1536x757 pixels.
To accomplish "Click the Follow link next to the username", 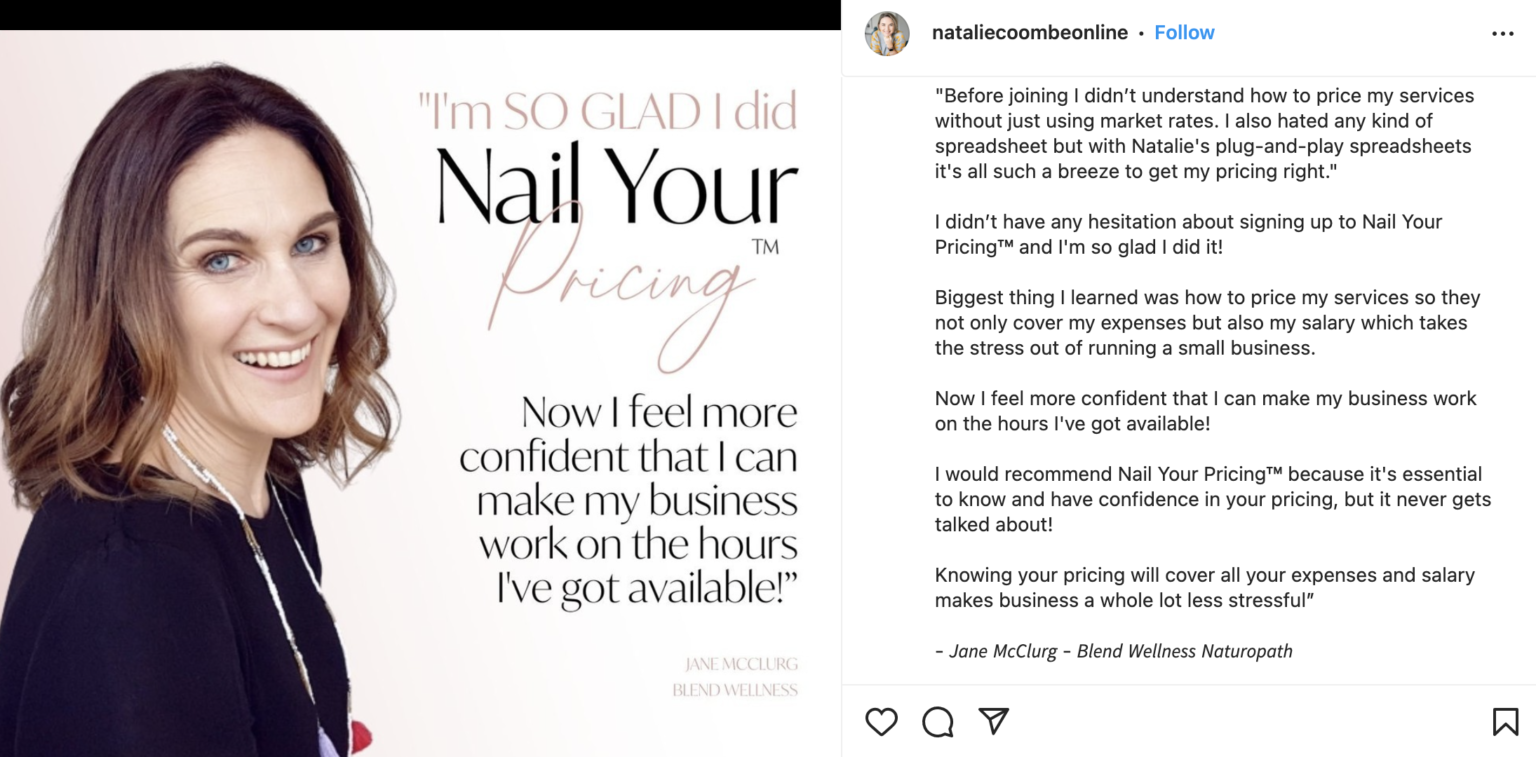I will (1184, 32).
